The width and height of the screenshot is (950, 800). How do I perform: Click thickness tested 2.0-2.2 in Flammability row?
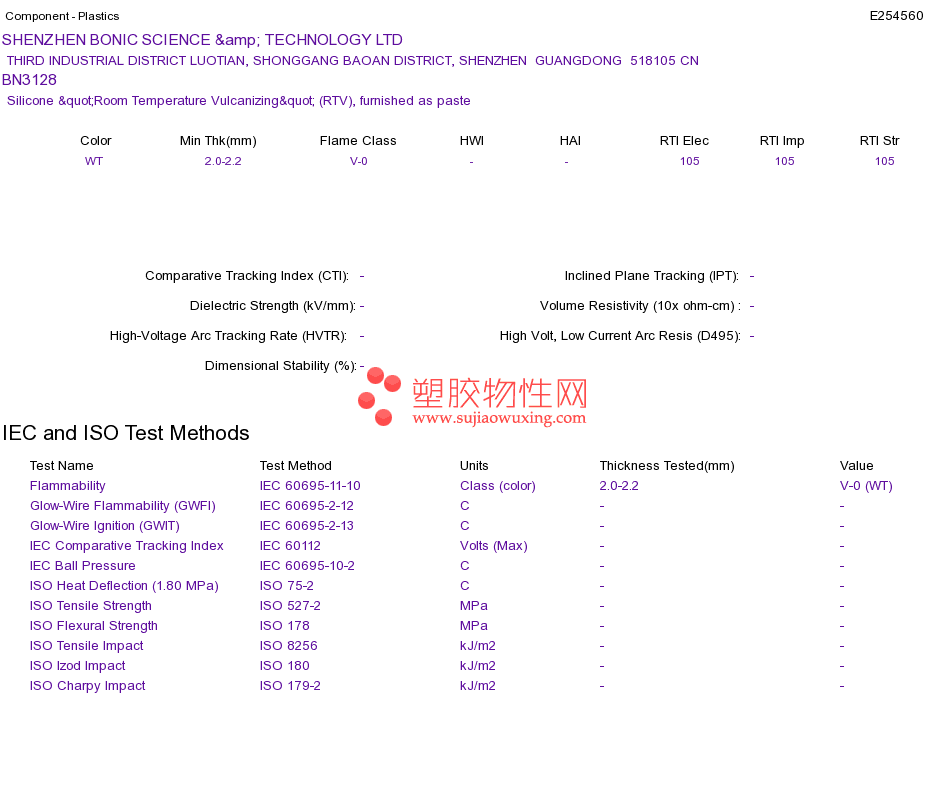(619, 485)
